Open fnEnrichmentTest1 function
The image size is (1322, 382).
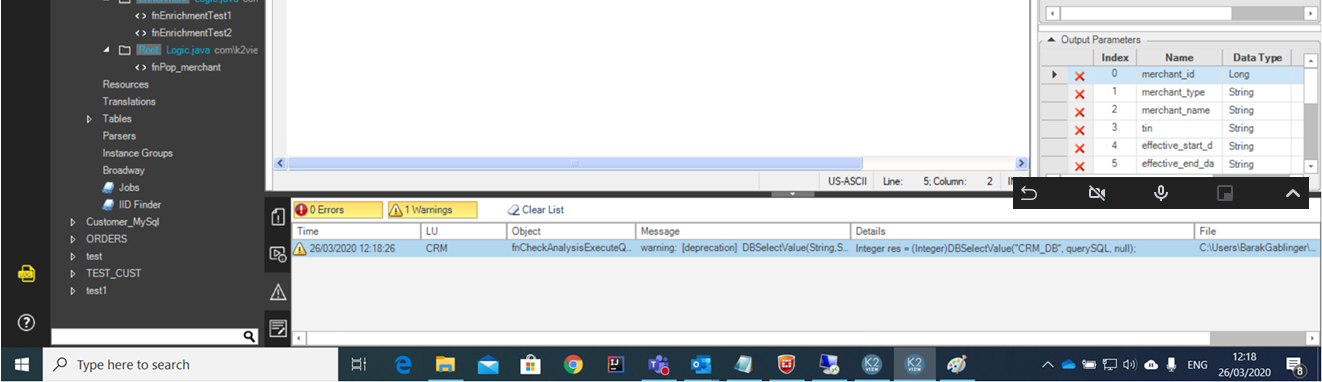click(x=191, y=16)
